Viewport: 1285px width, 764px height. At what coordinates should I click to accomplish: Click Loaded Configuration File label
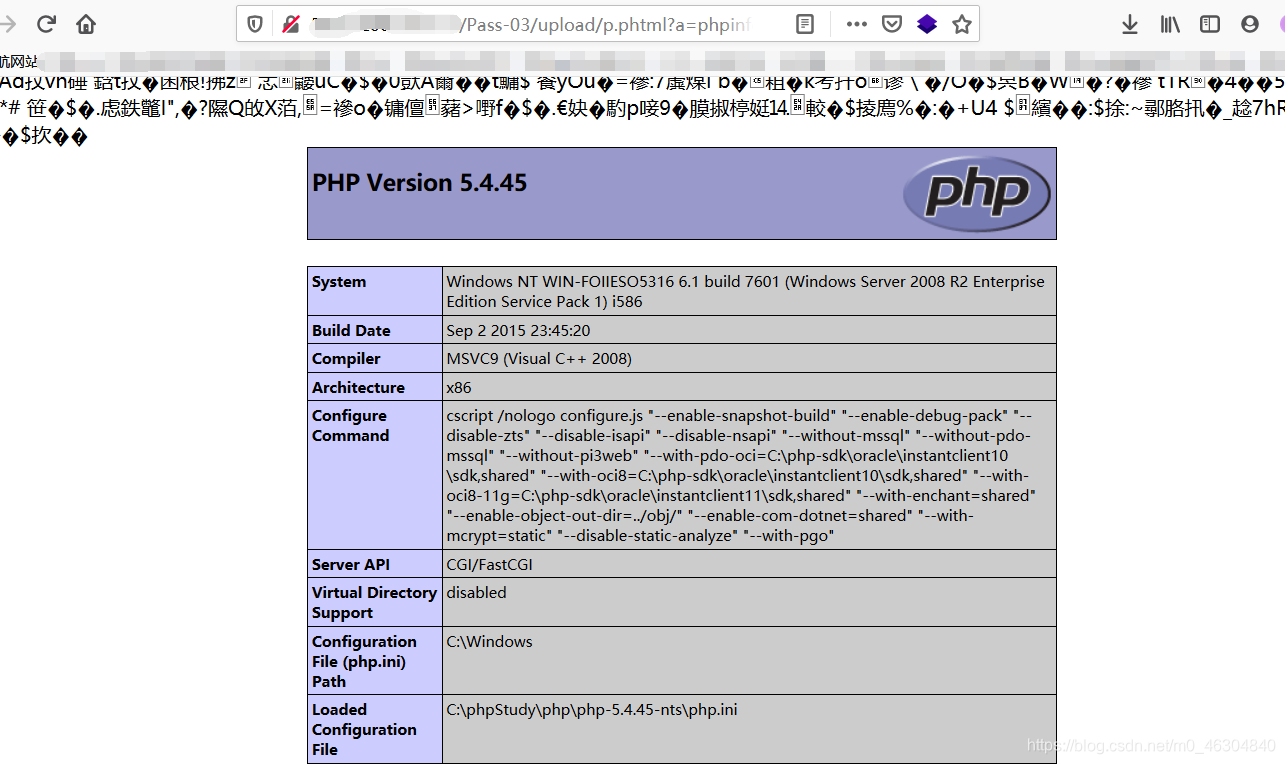(x=364, y=730)
